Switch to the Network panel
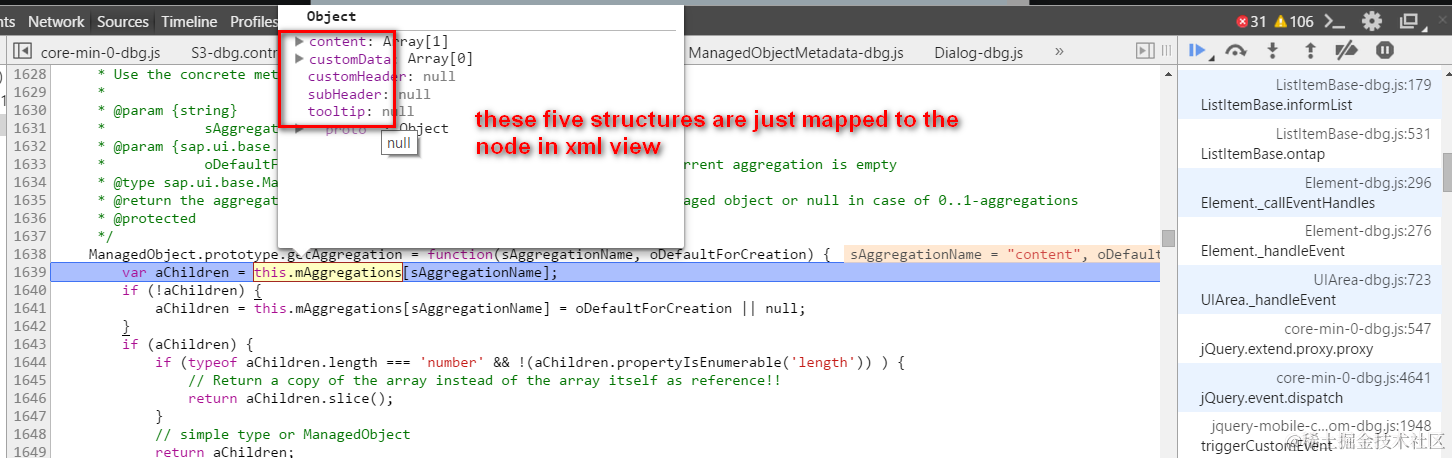 pos(56,21)
